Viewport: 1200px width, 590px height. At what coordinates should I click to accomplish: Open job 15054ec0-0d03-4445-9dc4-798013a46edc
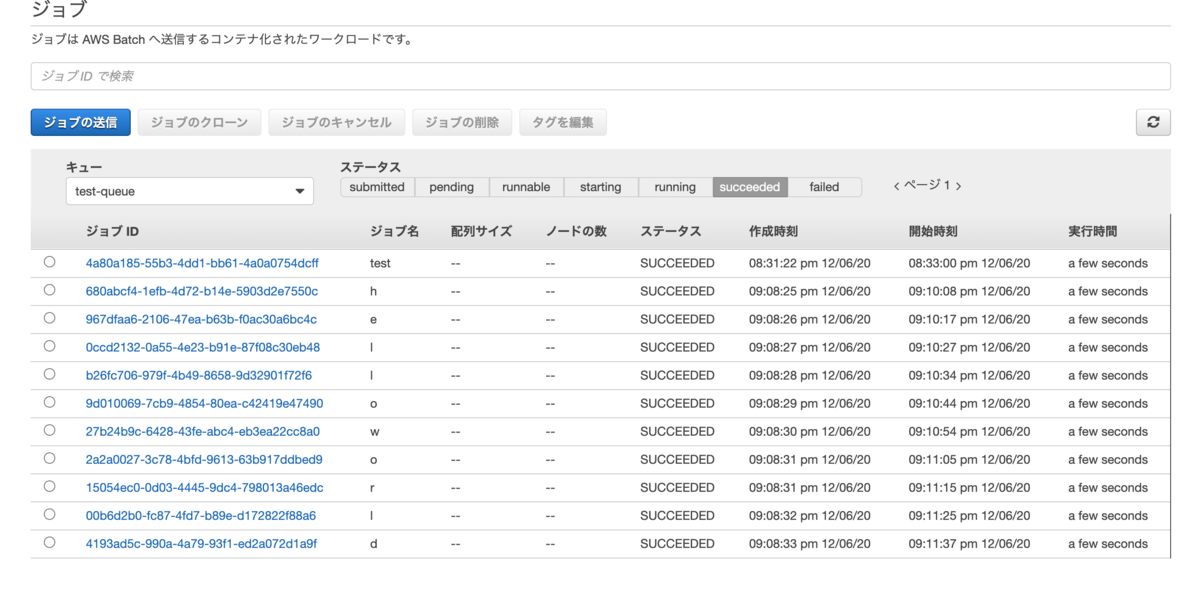tap(204, 487)
